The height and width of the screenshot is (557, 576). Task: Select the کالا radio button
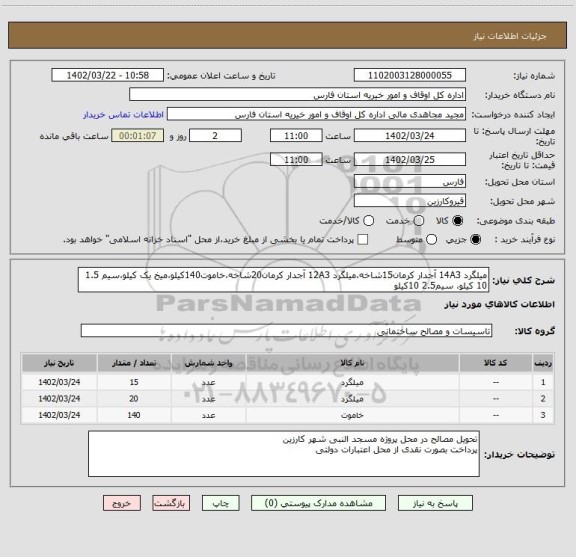click(x=458, y=221)
